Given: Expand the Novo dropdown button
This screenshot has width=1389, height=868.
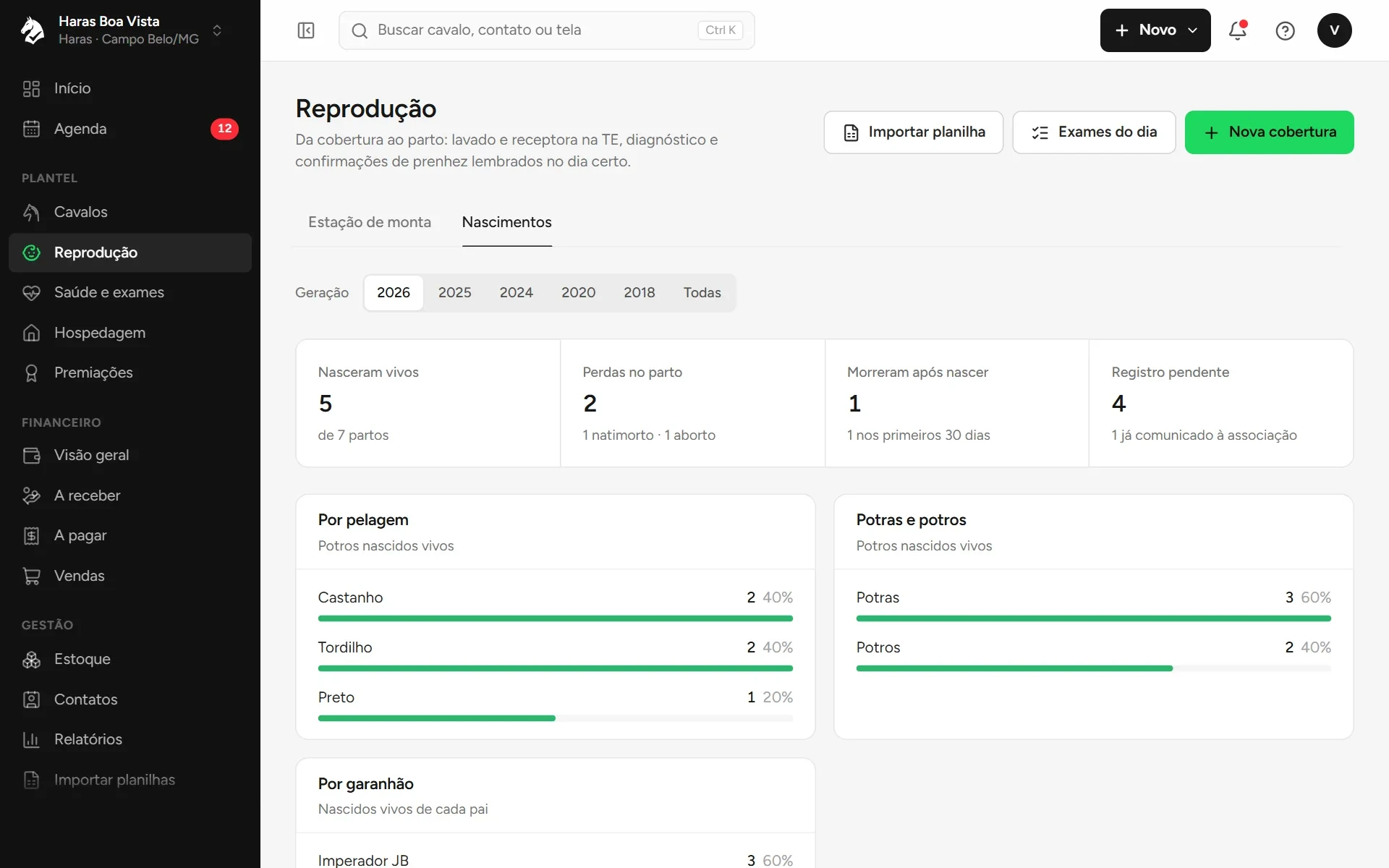Looking at the screenshot, I should pyautogui.click(x=1155, y=30).
